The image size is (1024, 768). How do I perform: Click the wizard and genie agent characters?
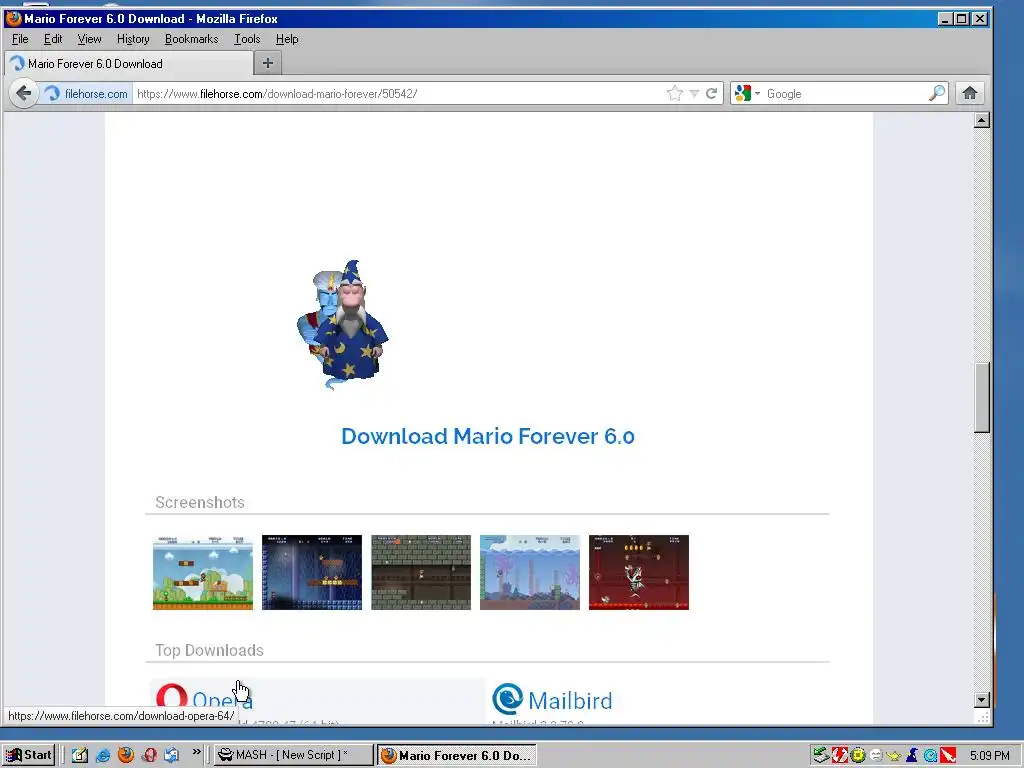tap(343, 325)
